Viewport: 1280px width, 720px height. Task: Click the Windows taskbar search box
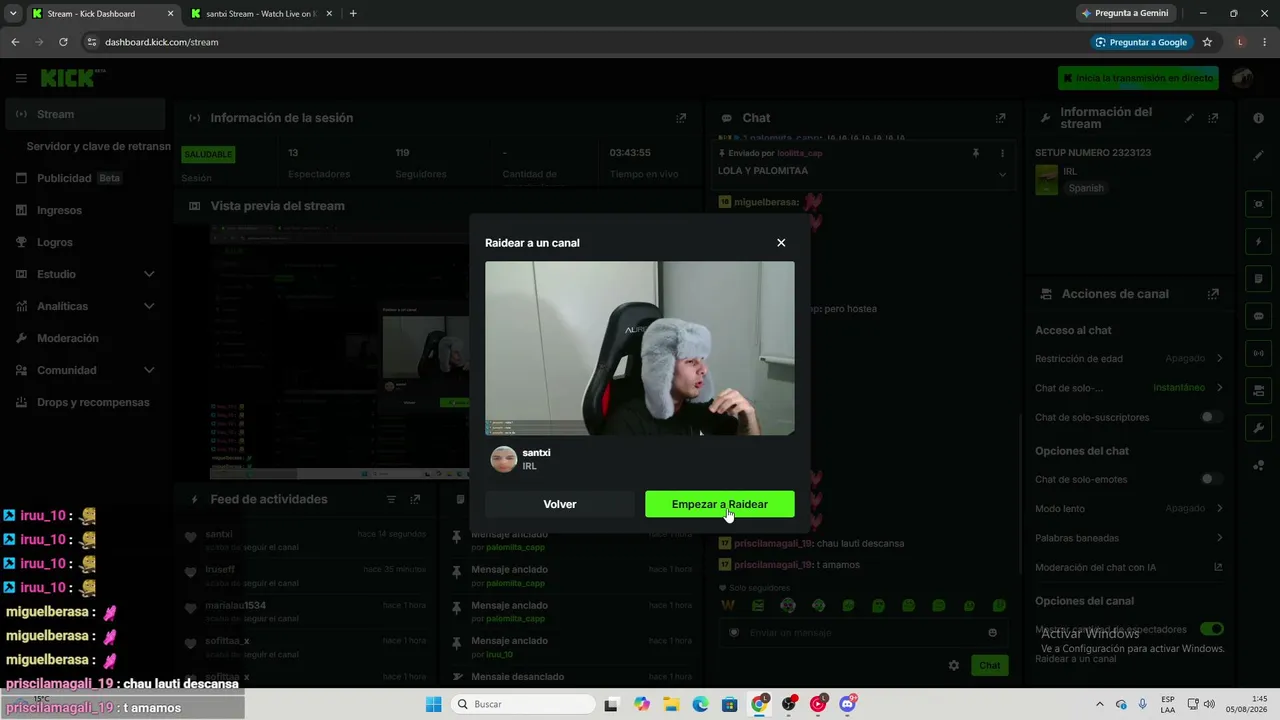coord(523,704)
